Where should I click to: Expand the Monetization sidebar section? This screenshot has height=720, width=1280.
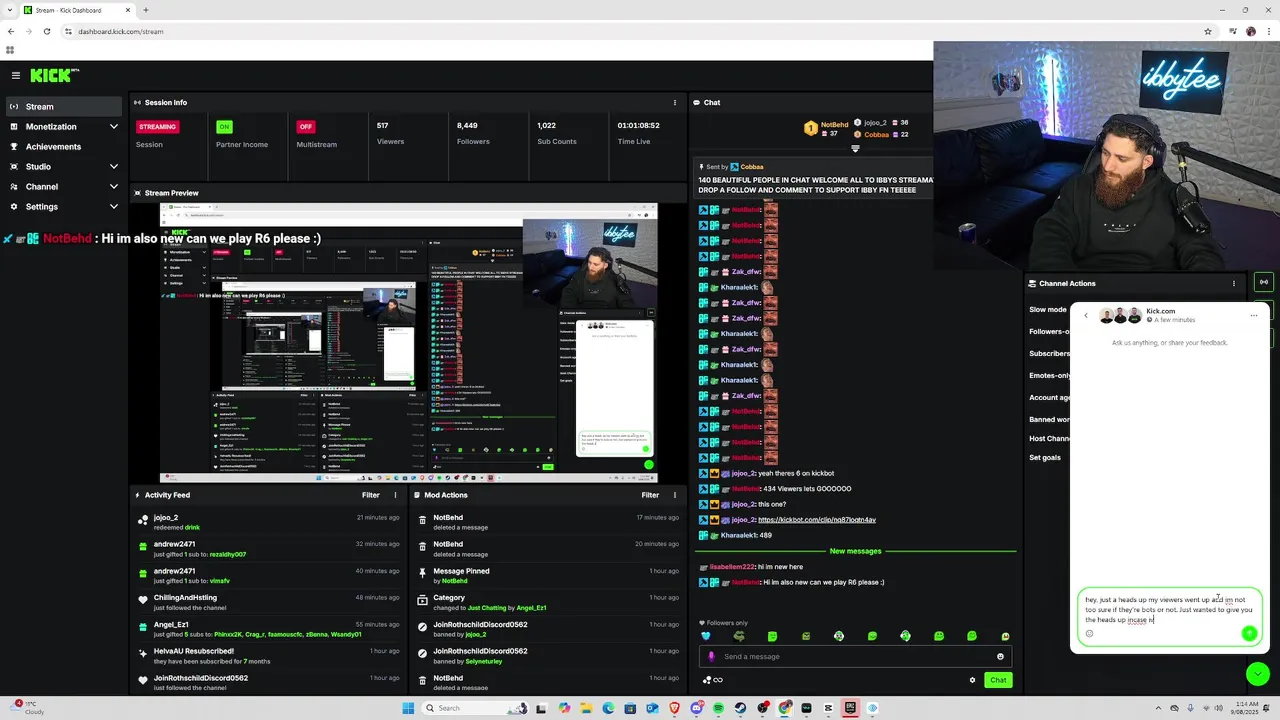[x=62, y=127]
